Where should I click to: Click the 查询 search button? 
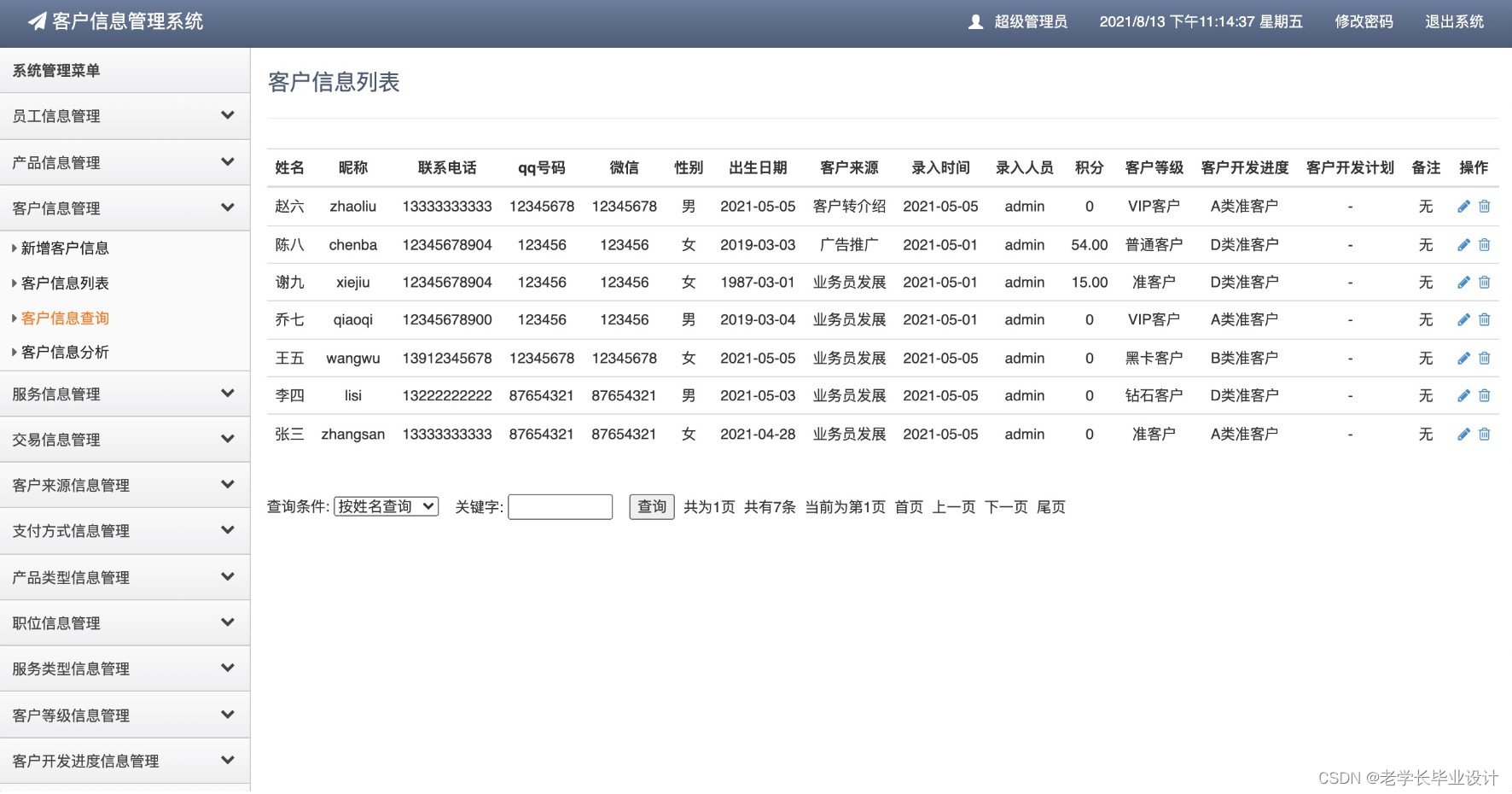(652, 507)
